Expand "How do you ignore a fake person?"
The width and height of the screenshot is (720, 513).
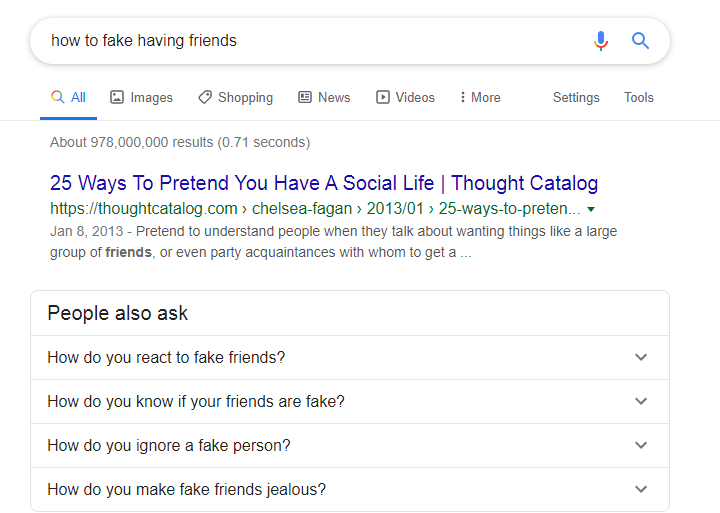168,445
